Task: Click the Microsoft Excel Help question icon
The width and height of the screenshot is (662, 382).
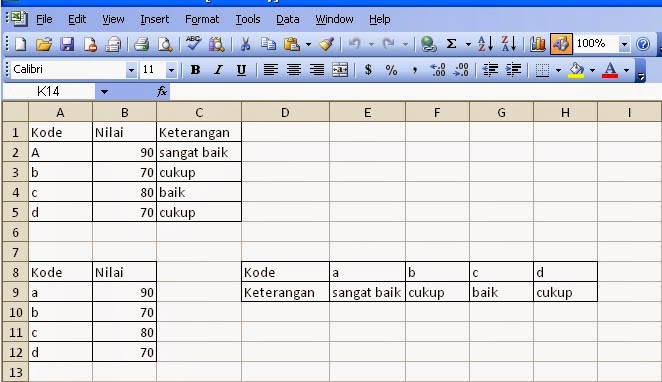Action: [x=643, y=44]
